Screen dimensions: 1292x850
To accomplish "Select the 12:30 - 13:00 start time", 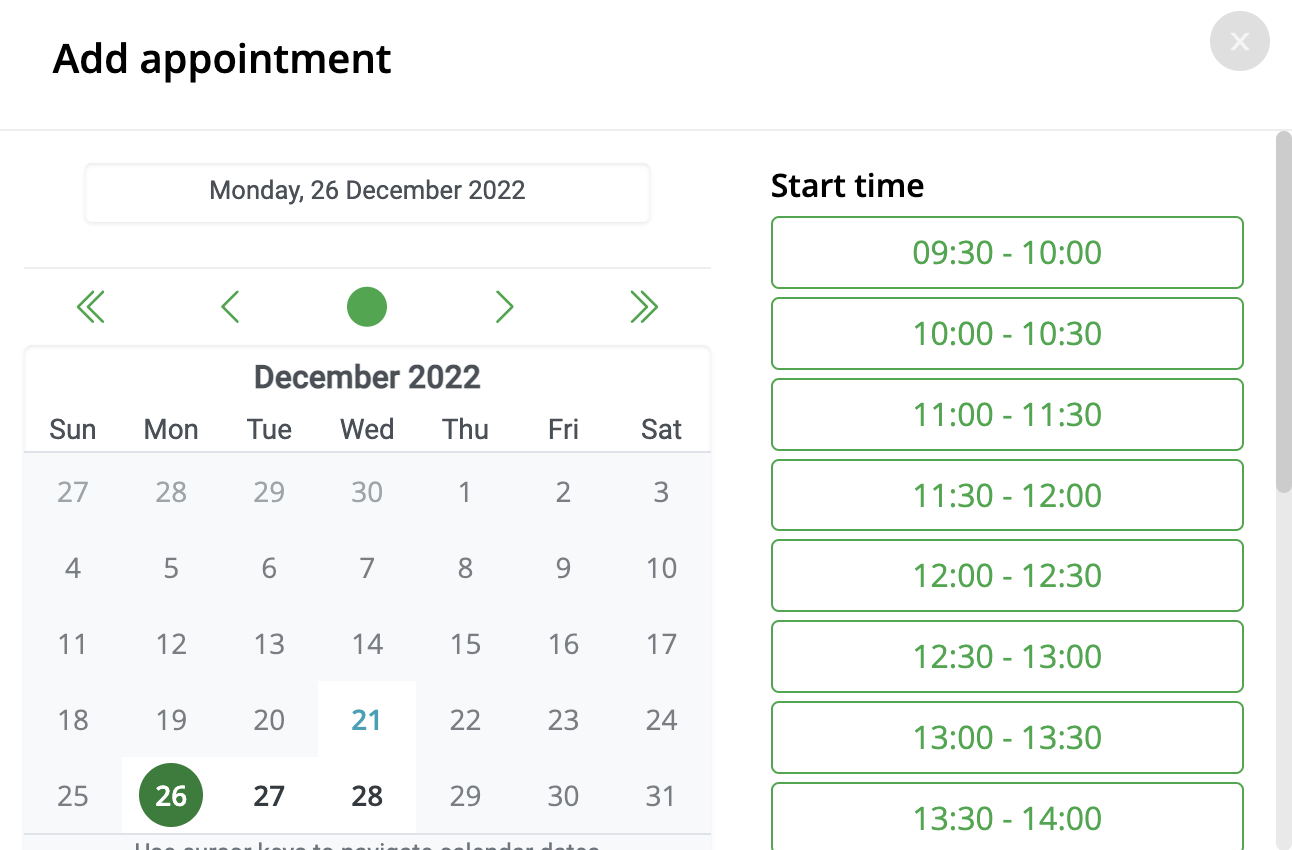I will click(x=1007, y=656).
